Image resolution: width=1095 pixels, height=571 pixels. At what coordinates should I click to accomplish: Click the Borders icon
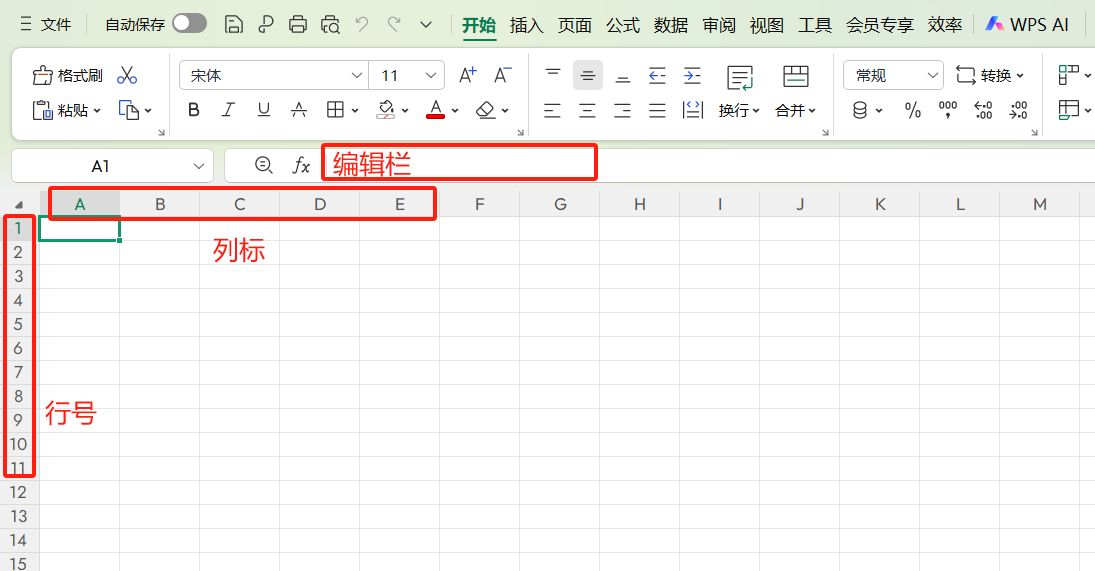point(335,110)
